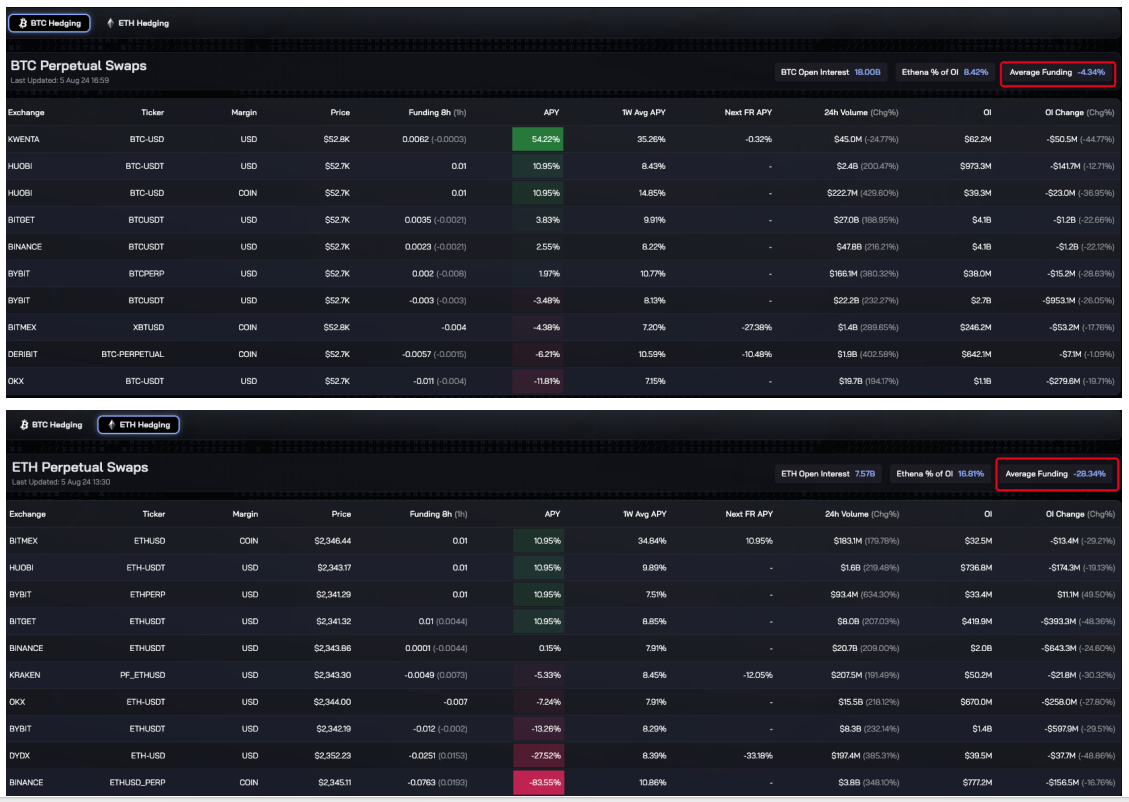This screenshot has width=1129, height=802.
Task: Click Bitcoin icon on tab above ETH Perpetual Swaps
Action: tap(22, 425)
